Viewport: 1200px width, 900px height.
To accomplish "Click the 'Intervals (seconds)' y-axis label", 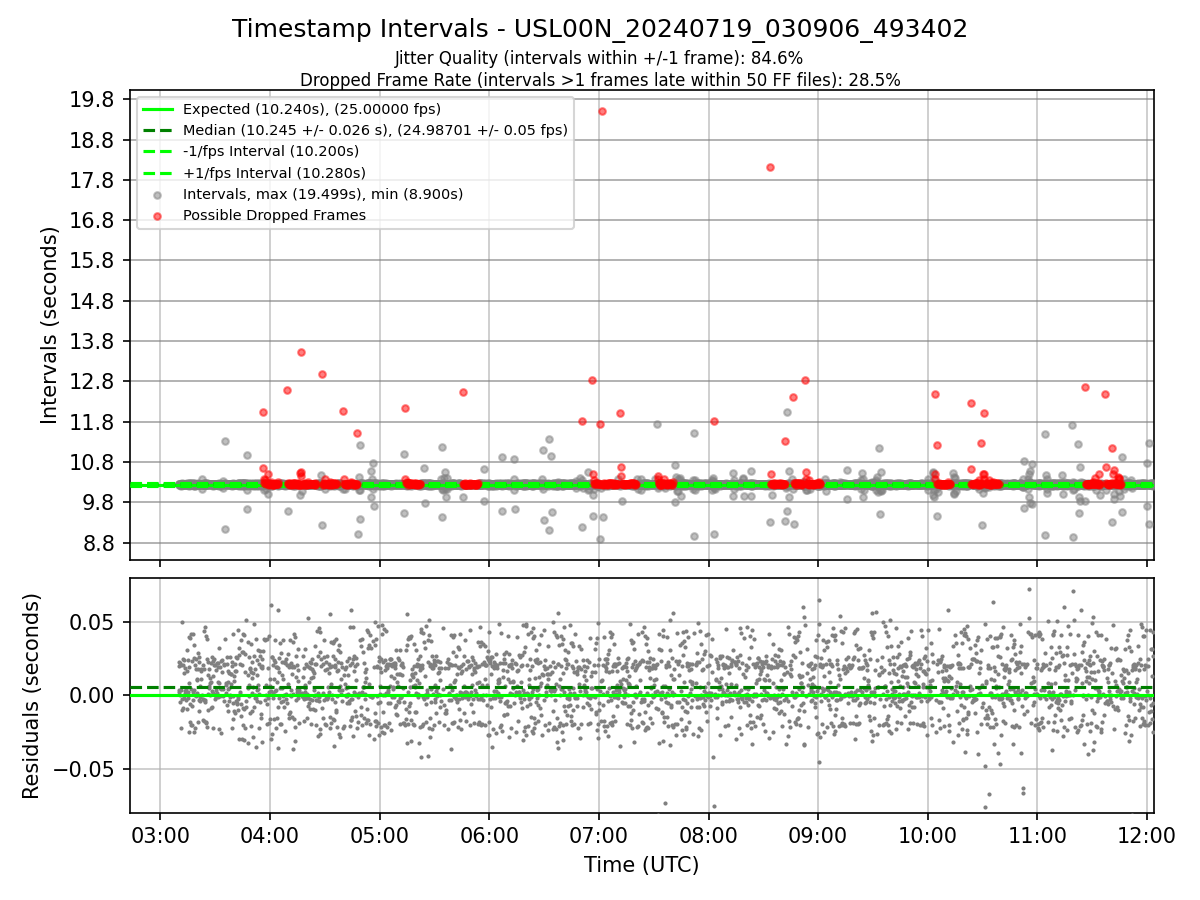I will coord(49,325).
